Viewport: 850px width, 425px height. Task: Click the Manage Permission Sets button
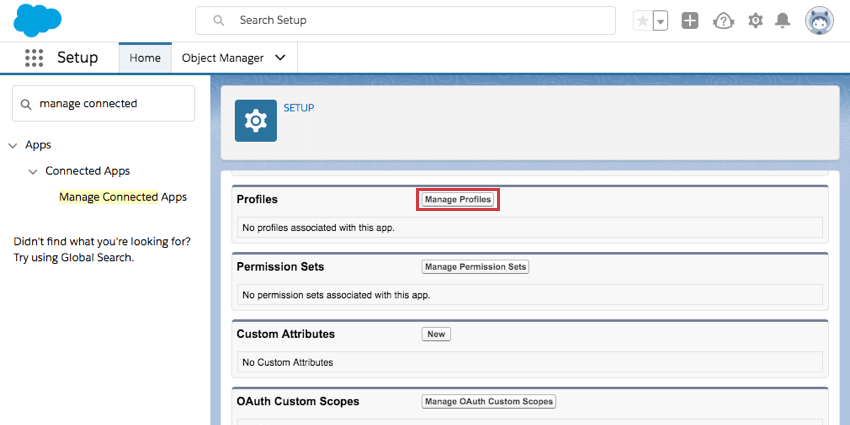[475, 267]
